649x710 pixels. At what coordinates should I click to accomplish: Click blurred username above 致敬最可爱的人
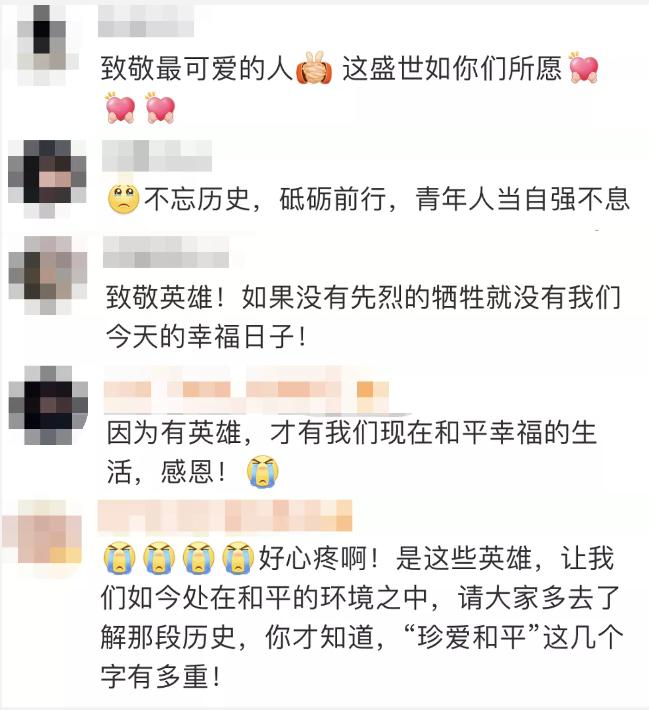pyautogui.click(x=146, y=21)
